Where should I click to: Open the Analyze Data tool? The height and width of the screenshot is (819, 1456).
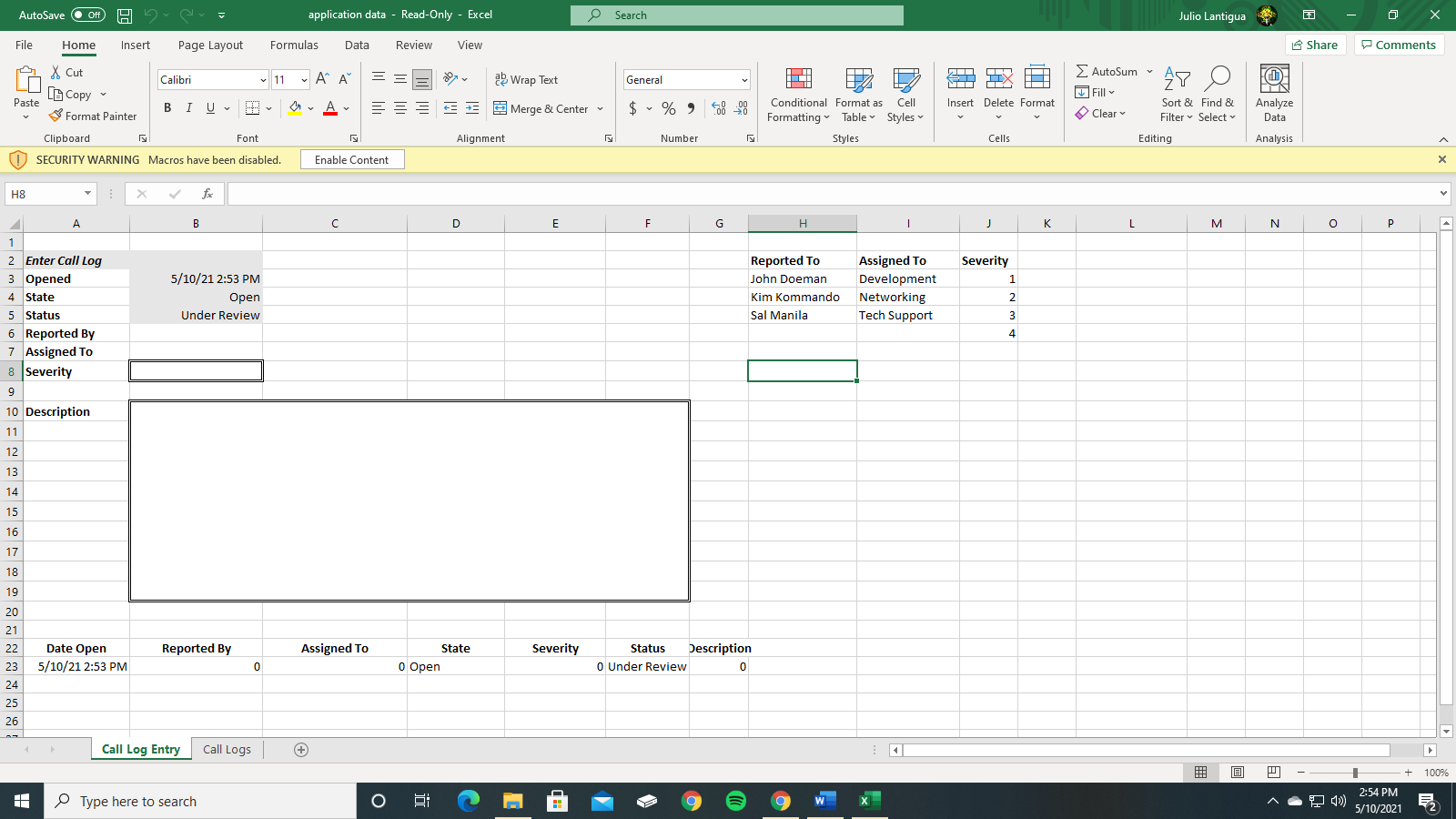coord(1273,94)
